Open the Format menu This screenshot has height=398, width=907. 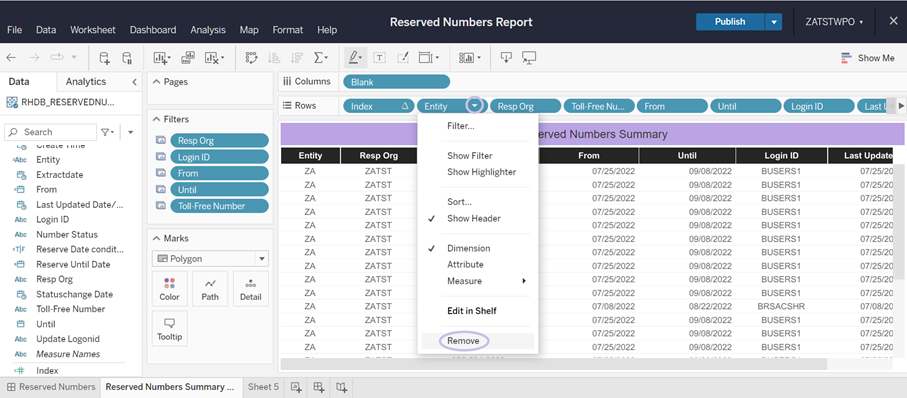287,30
